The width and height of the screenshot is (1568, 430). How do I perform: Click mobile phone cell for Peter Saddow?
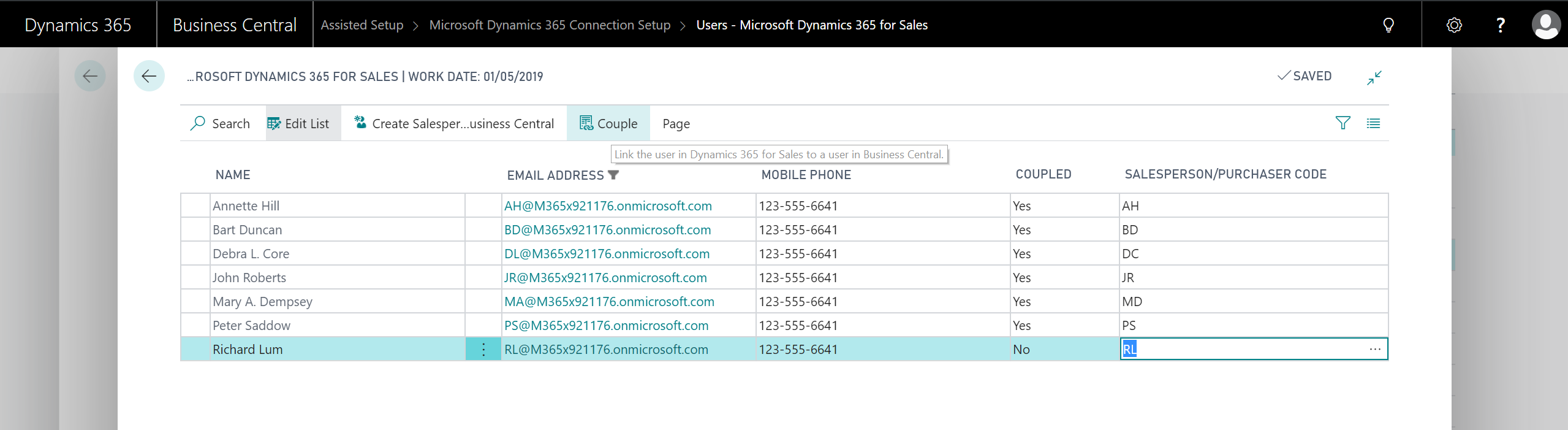883,326
